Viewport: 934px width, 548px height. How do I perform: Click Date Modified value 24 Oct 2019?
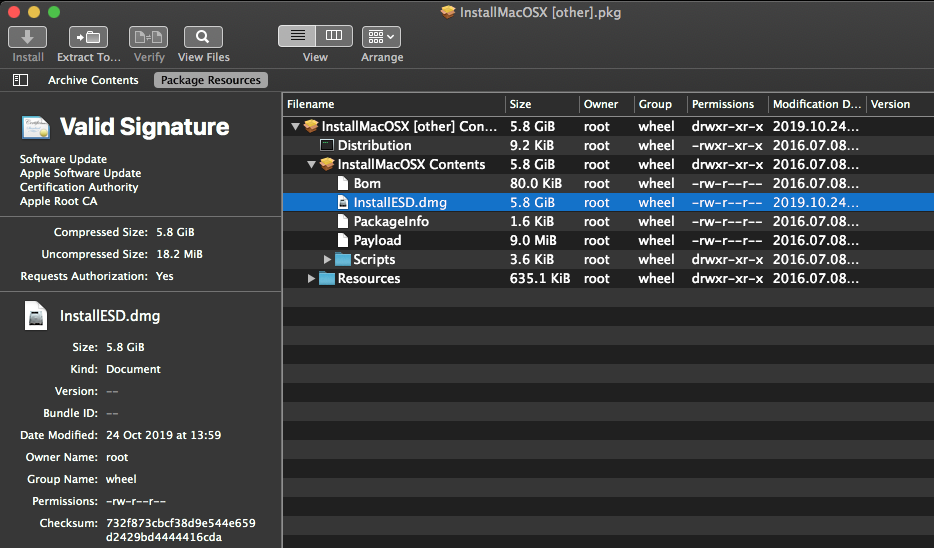(x=163, y=435)
